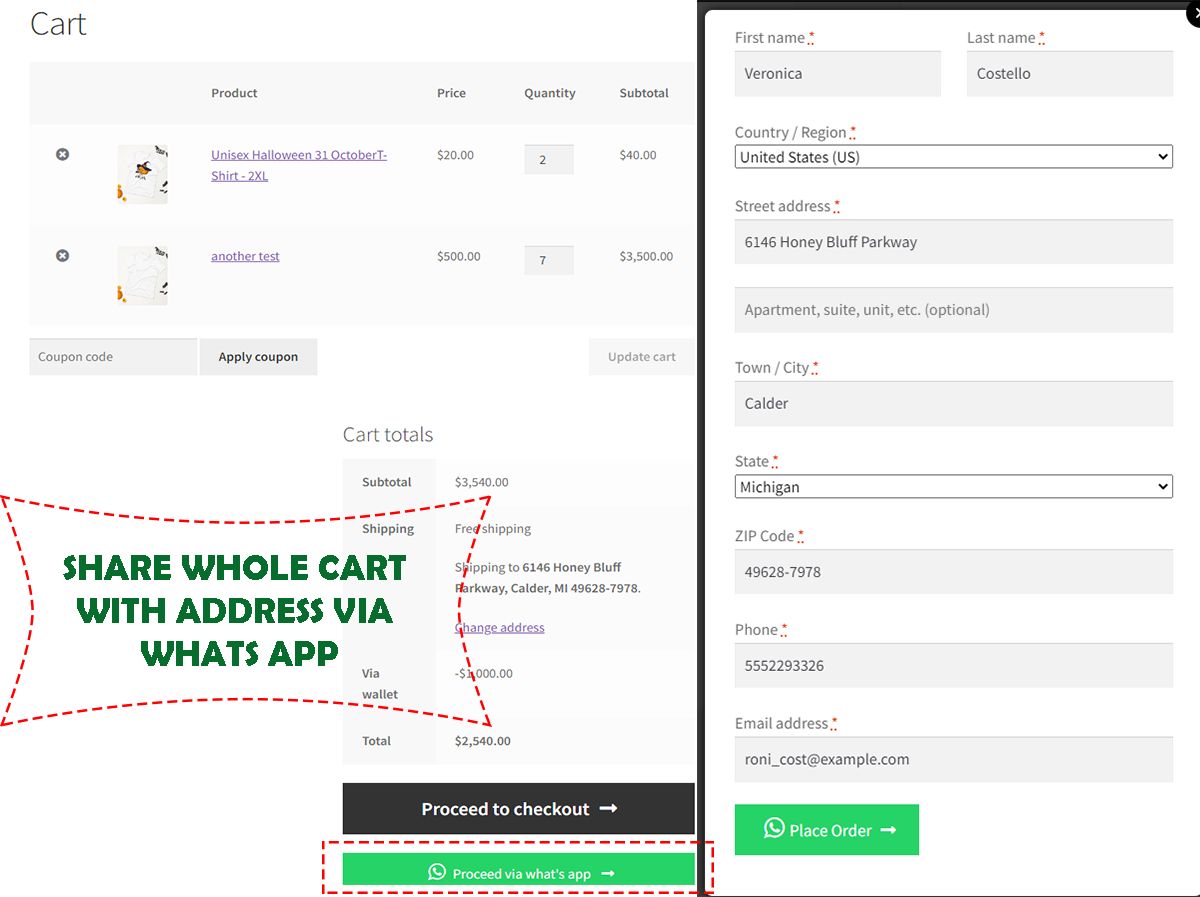The image size is (1200, 897).
Task: Set quantity field for Halloween T-Shirt
Action: [549, 160]
